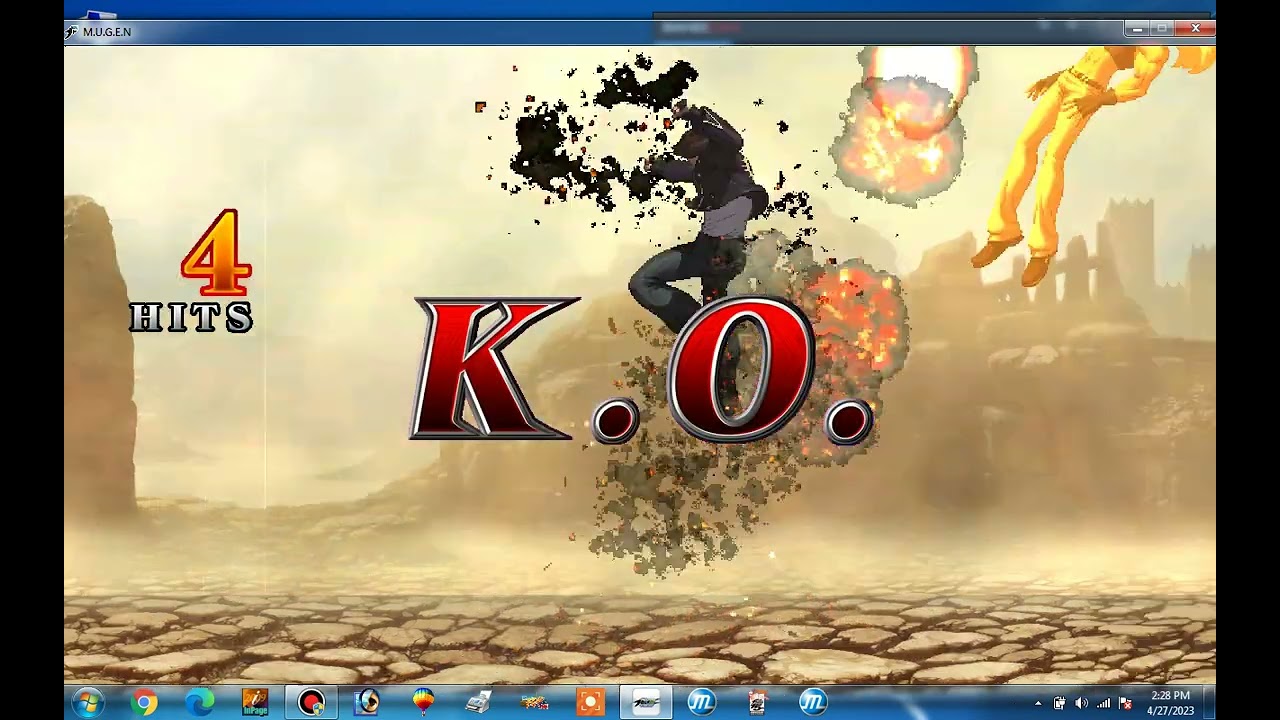Open the Action Center flag tray icon
This screenshot has height=720, width=1280.
1125,703
